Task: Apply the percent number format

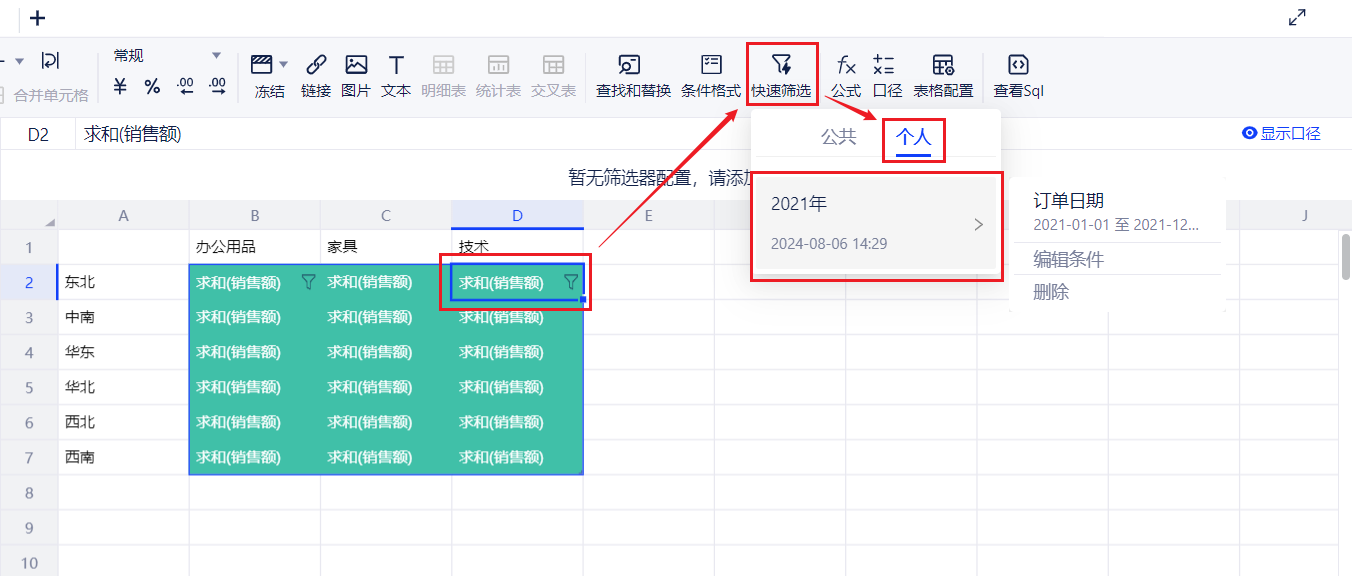Action: (152, 87)
